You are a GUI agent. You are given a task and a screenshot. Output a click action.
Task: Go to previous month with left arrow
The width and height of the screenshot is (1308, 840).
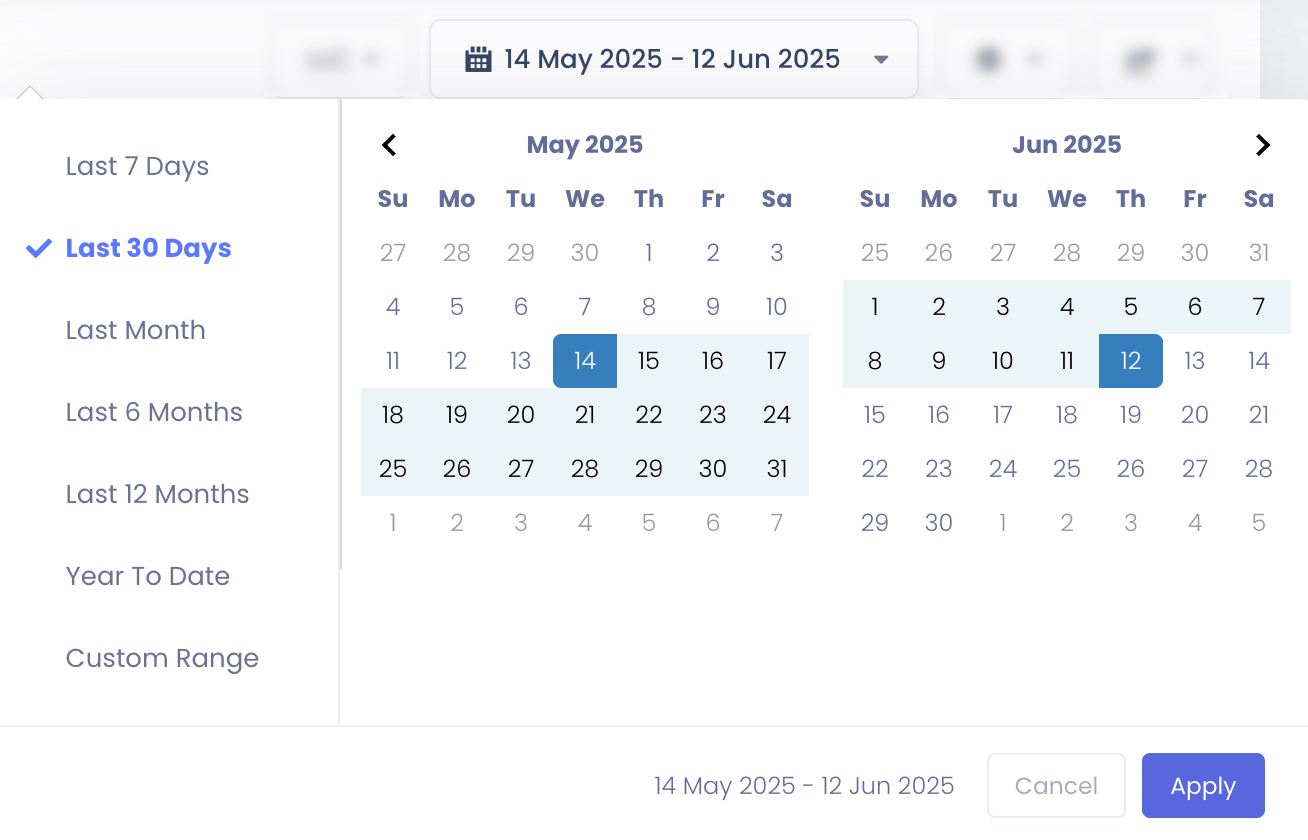coord(390,145)
